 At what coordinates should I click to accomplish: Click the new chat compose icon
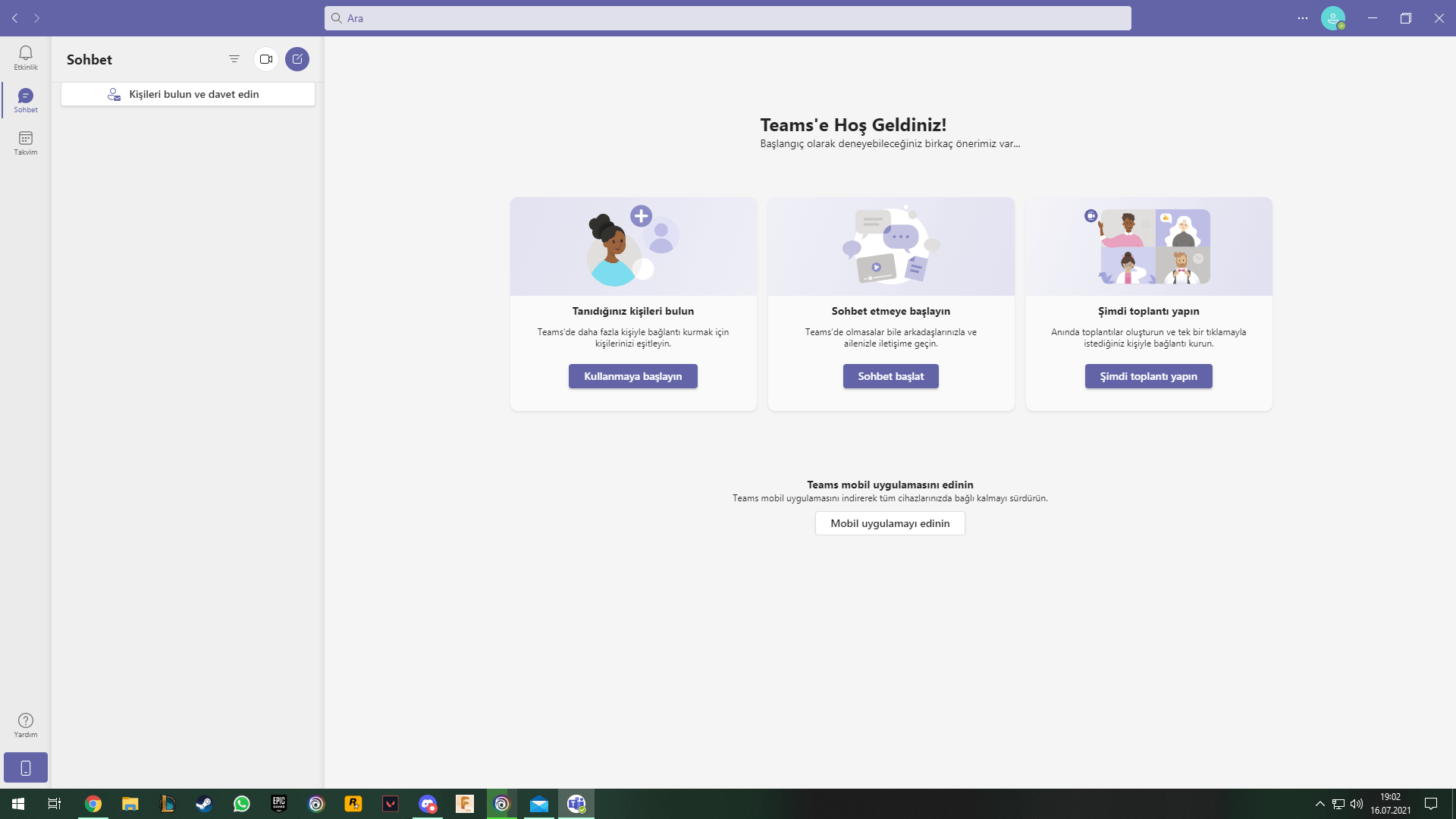tap(297, 59)
